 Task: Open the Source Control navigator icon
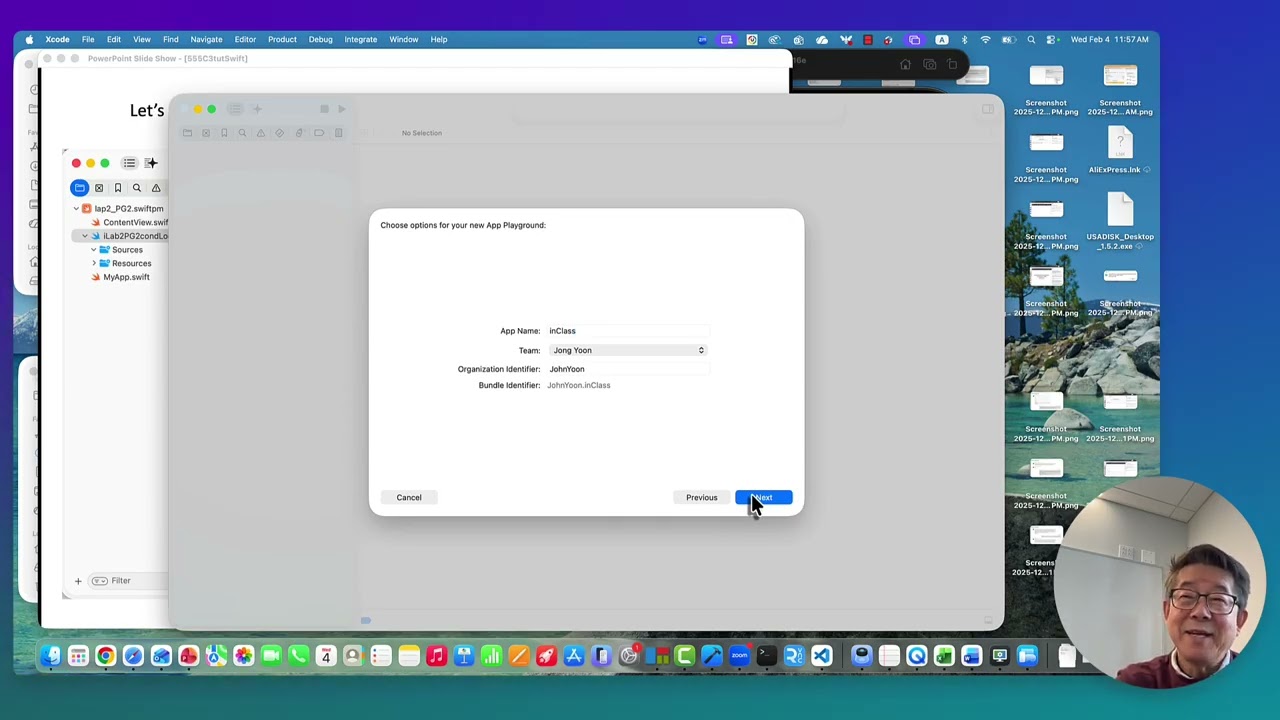[x=99, y=188]
